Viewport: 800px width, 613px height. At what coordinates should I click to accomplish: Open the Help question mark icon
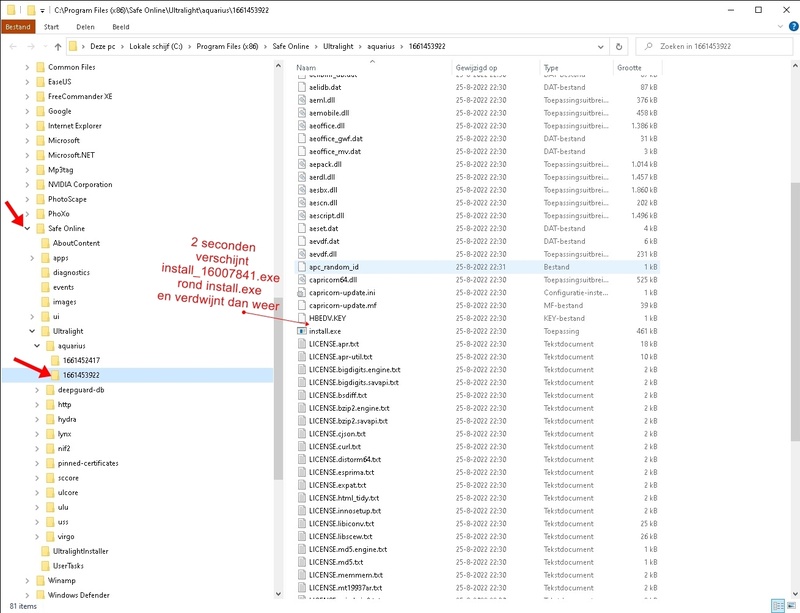click(x=793, y=27)
